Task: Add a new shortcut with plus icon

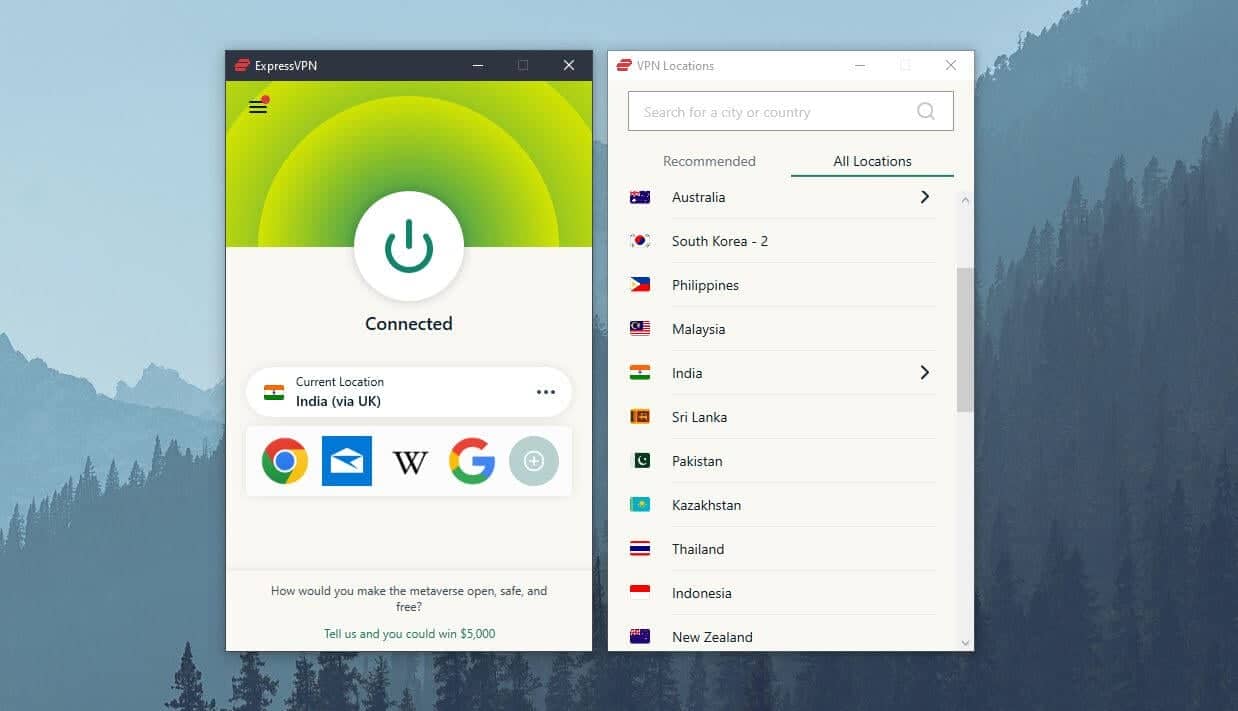Action: (x=534, y=461)
